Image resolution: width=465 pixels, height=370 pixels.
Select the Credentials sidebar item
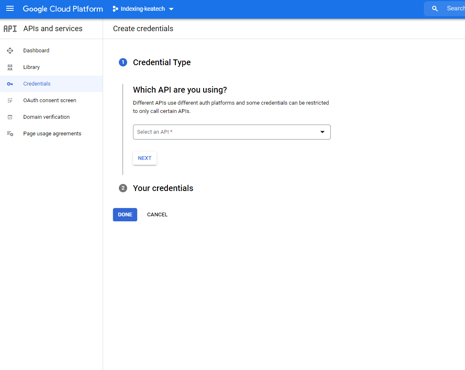(51, 84)
